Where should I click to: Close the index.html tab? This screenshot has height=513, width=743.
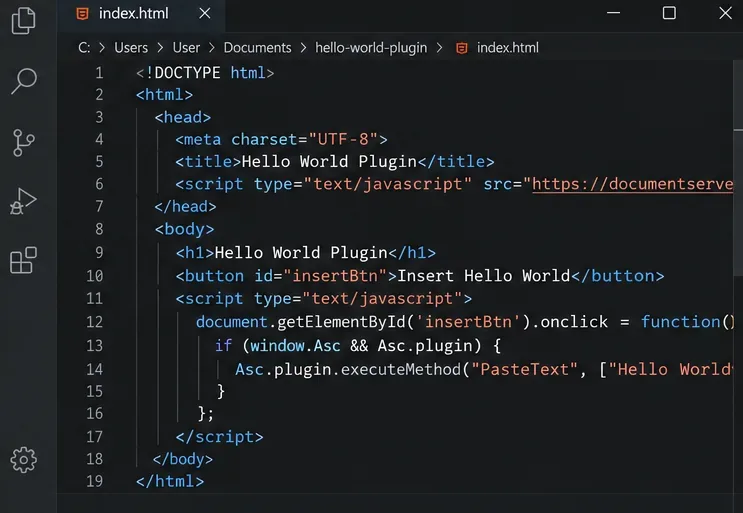tap(205, 13)
